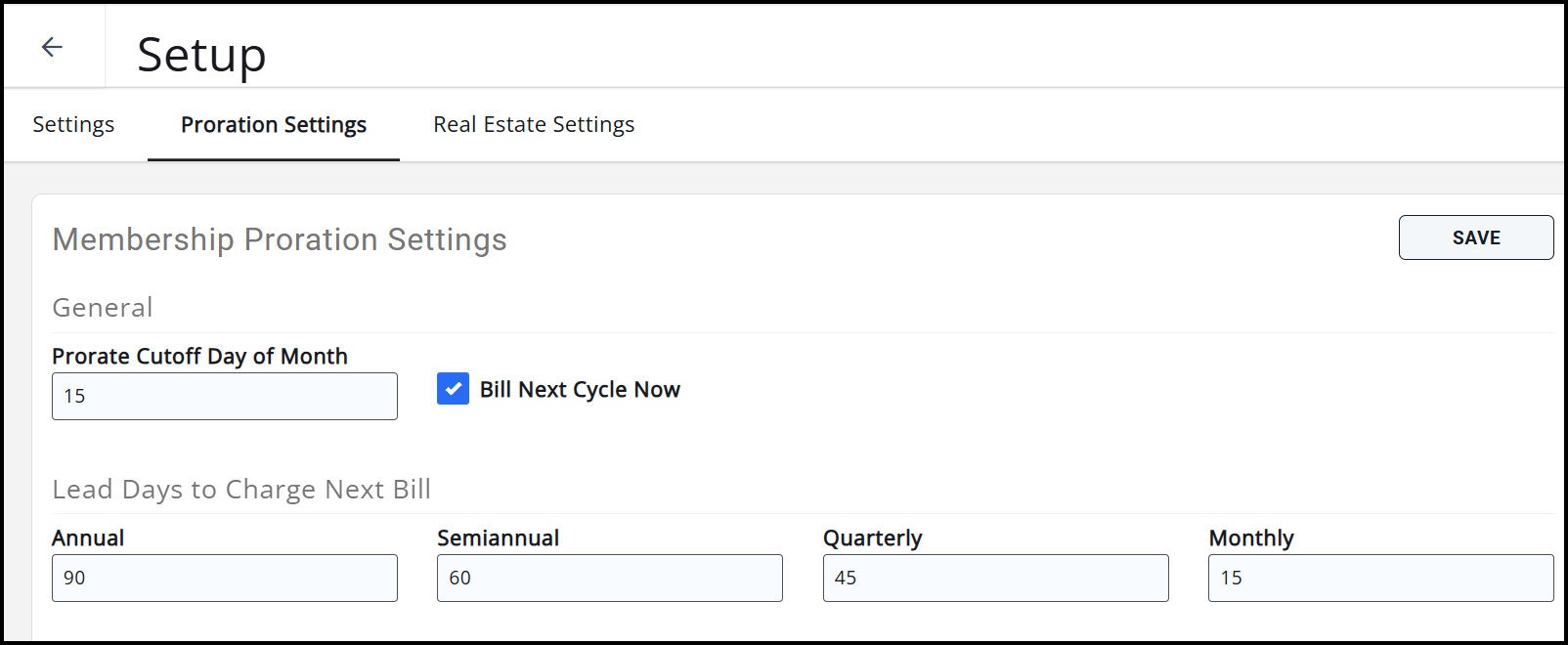Open the Real Estate Settings tab

coord(534,125)
